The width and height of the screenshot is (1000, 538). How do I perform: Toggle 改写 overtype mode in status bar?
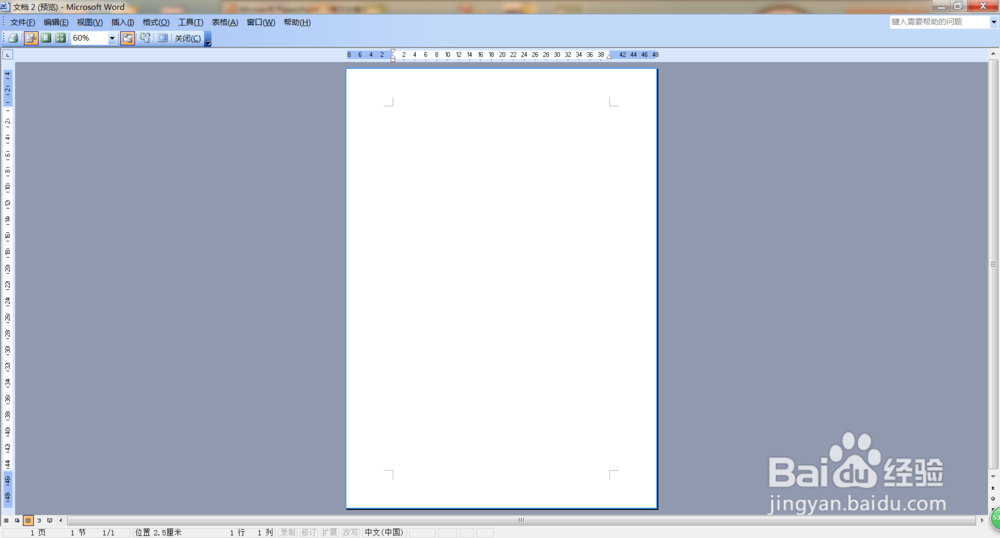(x=350, y=533)
